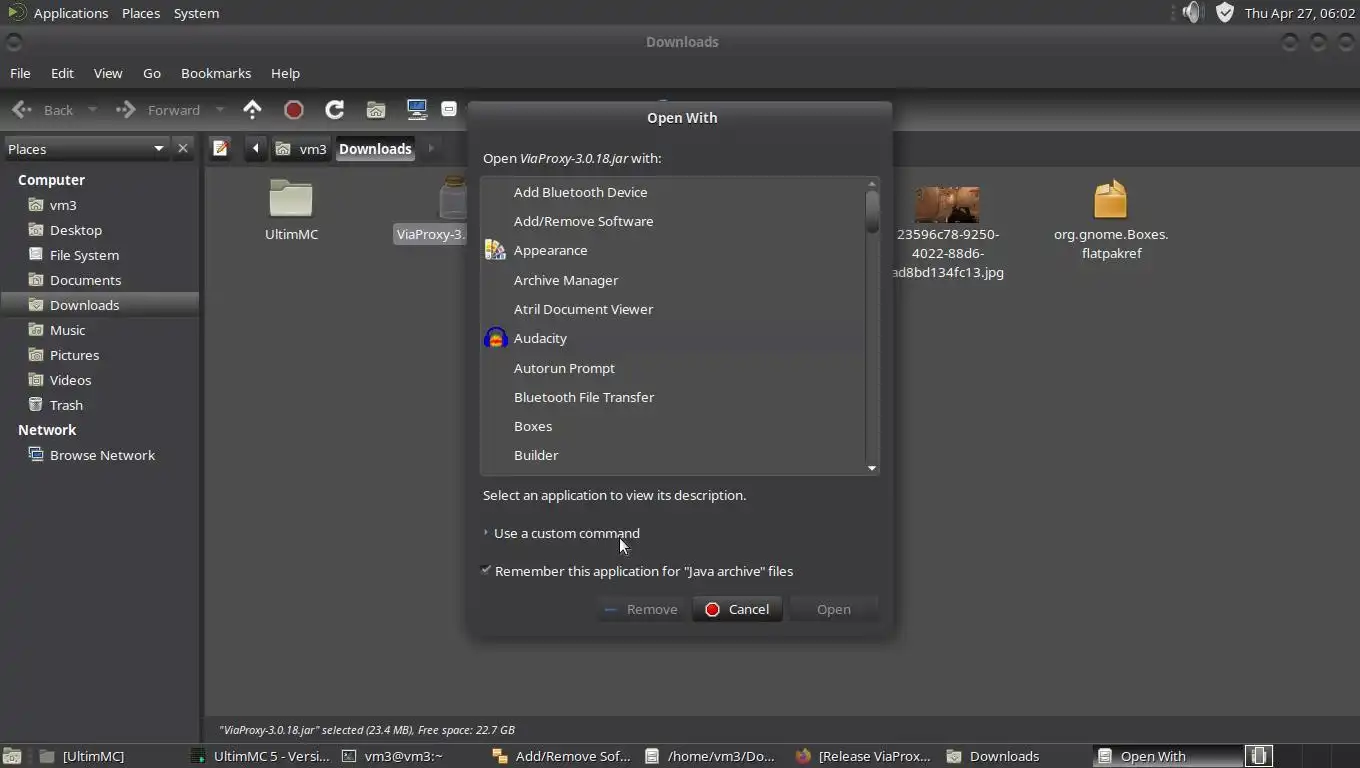Click the Forward navigation button

160,110
